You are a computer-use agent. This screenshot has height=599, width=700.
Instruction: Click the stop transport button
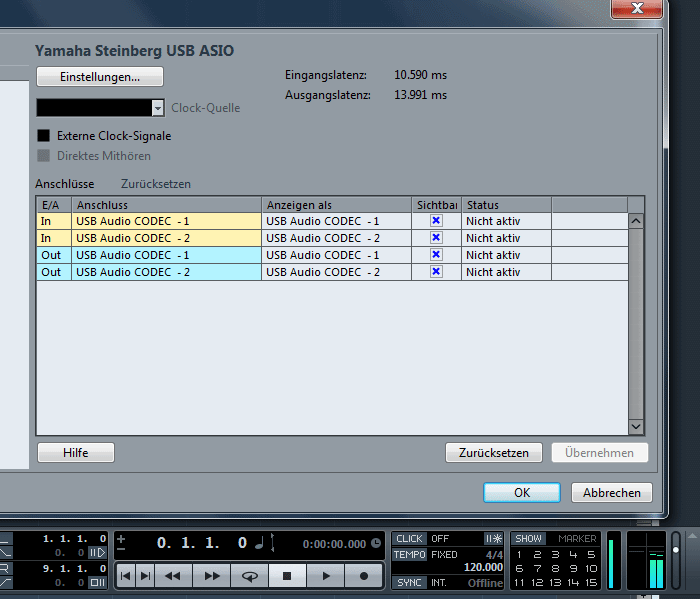tap(287, 576)
